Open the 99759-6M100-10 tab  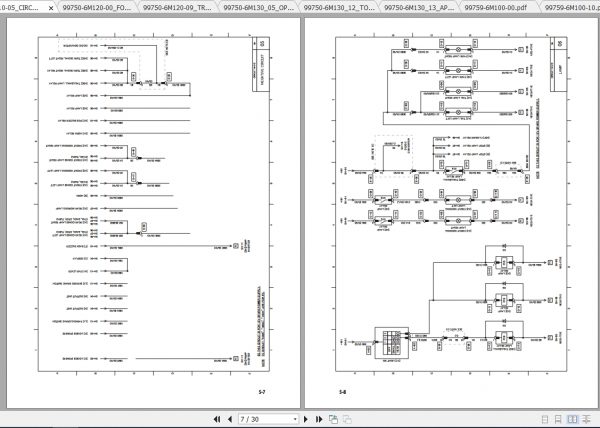pos(572,8)
